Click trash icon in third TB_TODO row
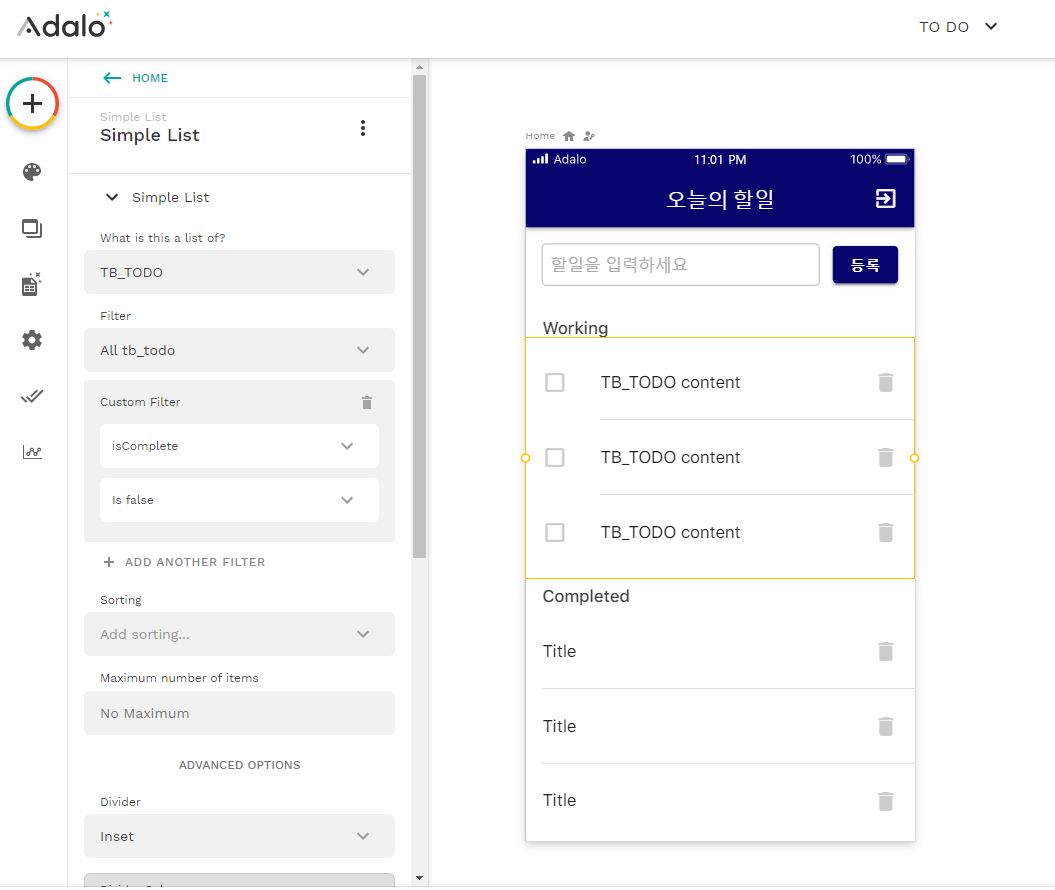The width and height of the screenshot is (1055, 890). point(885,533)
